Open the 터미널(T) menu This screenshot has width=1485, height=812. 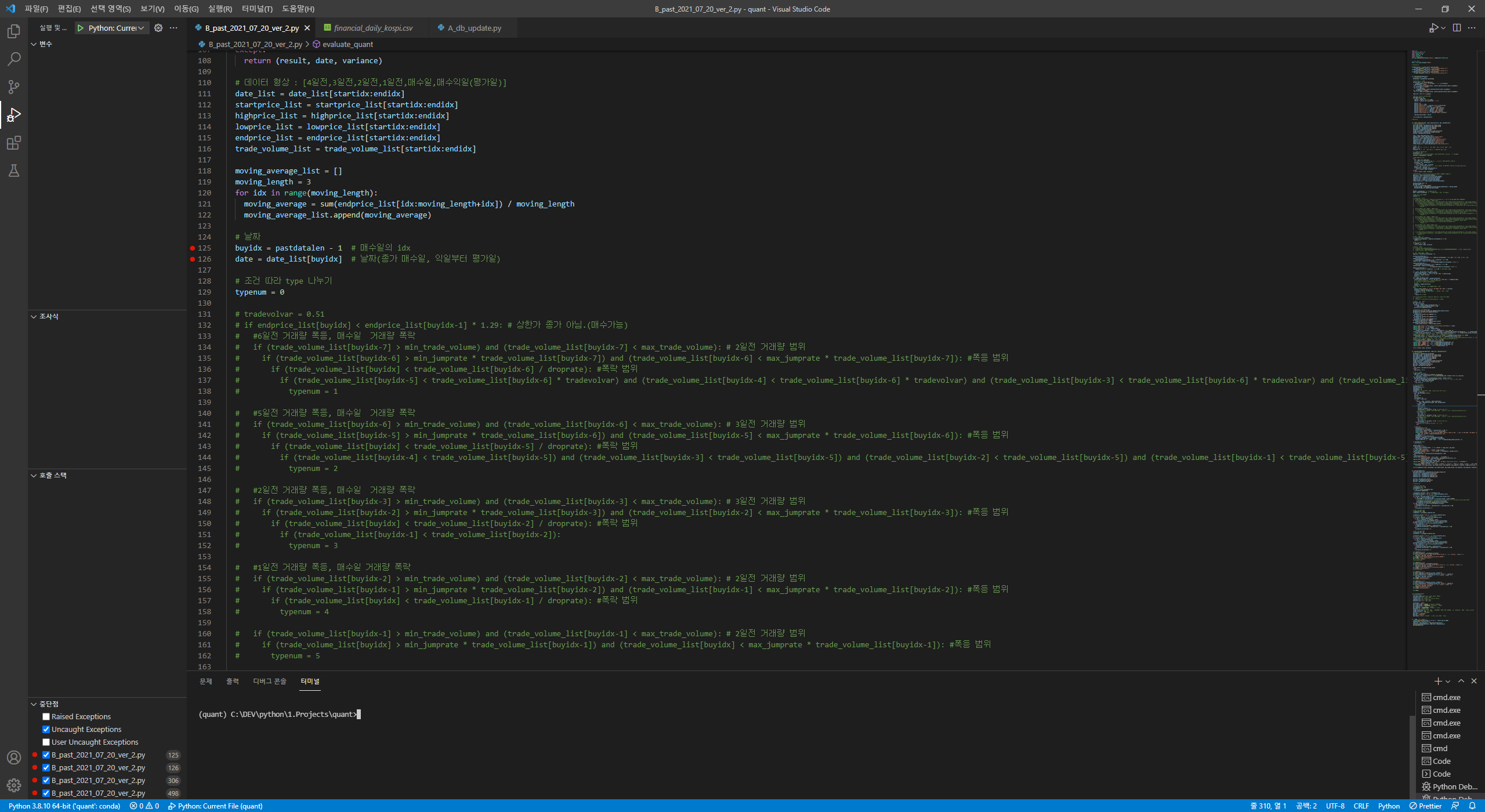tap(257, 9)
